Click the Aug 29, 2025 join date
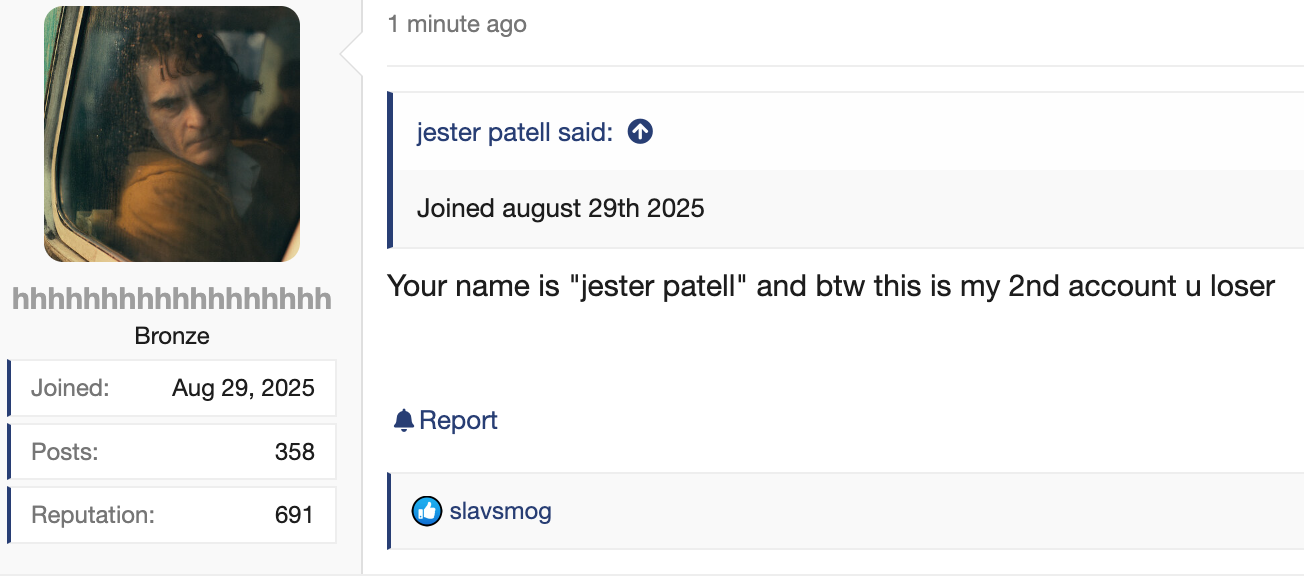Viewport: 1304px width, 586px height. pyautogui.click(x=243, y=388)
